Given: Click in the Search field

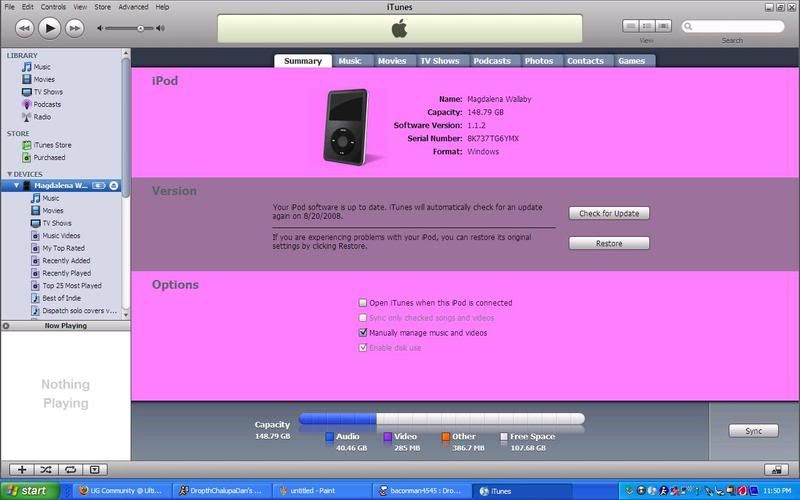Looking at the screenshot, I should (733, 26).
